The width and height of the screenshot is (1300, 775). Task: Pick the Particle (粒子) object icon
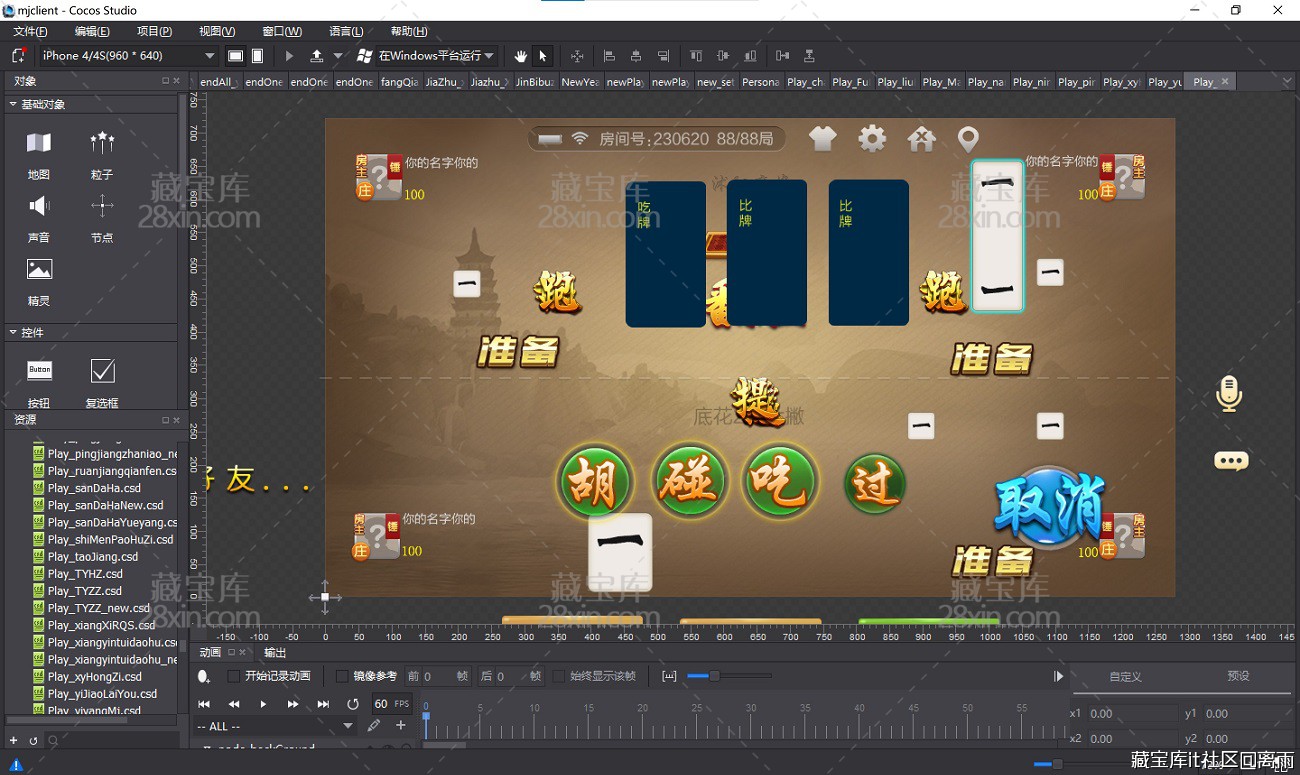tap(102, 144)
